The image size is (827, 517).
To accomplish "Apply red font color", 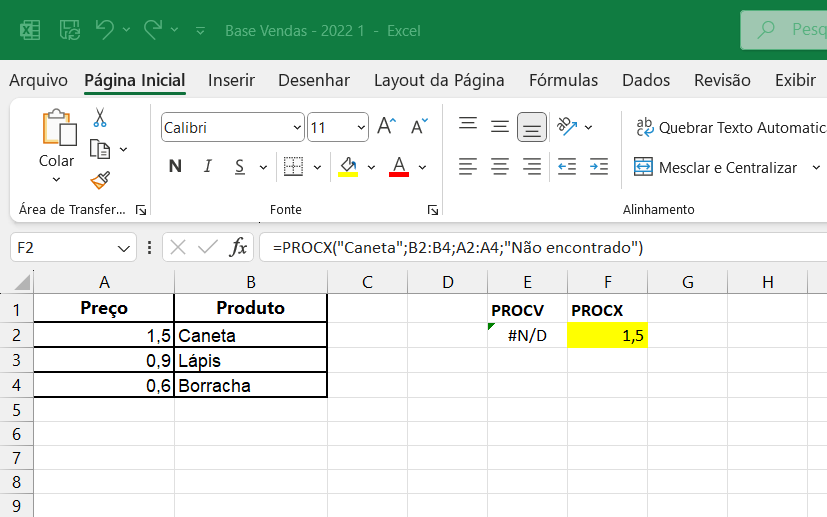I will point(399,167).
